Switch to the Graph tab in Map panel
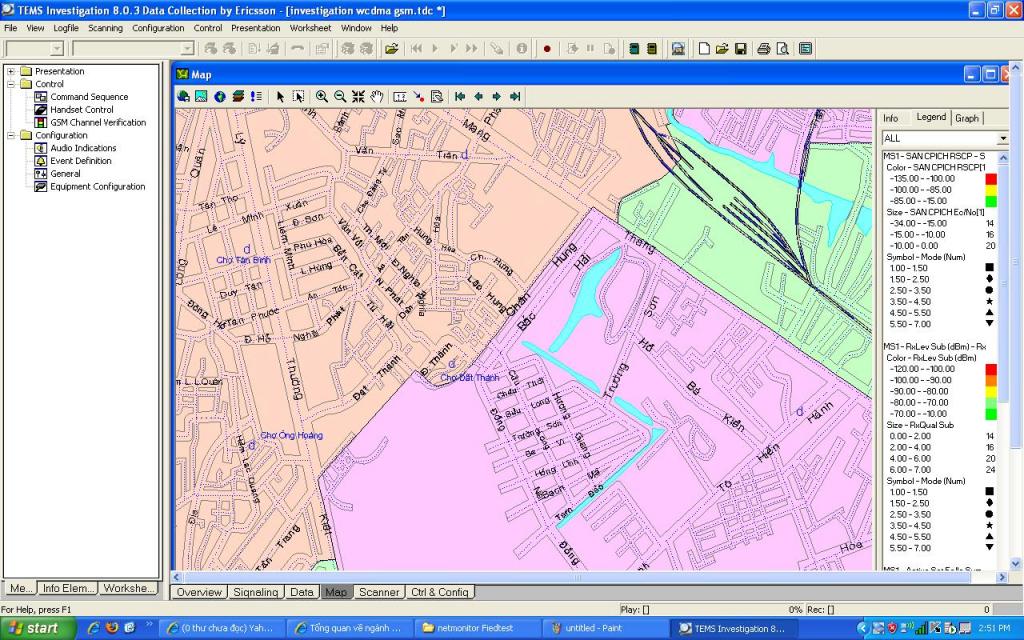The image size is (1024, 640). (x=967, y=118)
